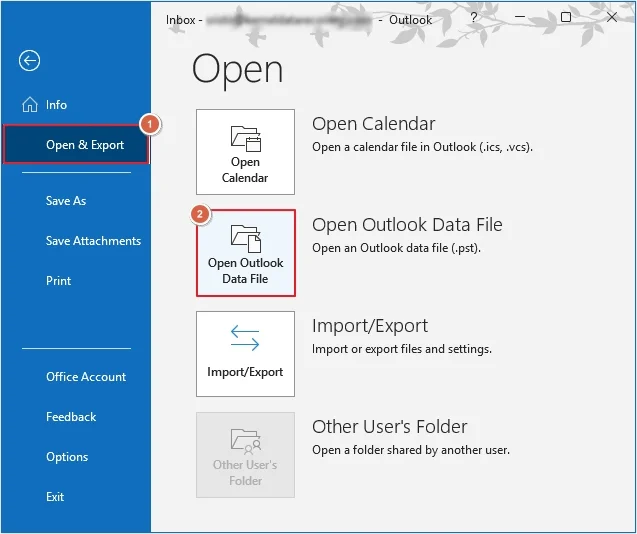The width and height of the screenshot is (637, 534).
Task: Click 'Open a calendar file in Outlook' description
Action: pyautogui.click(x=422, y=147)
